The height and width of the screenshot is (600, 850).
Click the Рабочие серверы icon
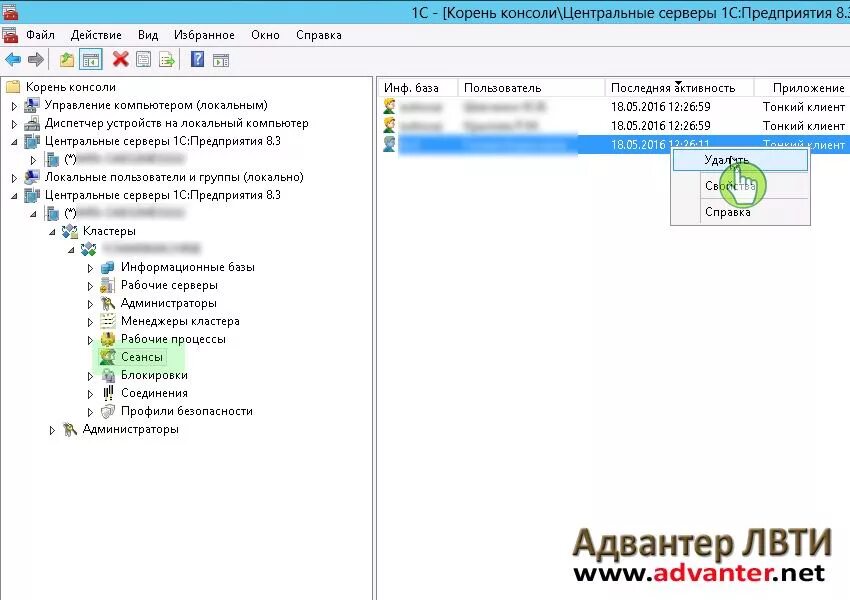pyautogui.click(x=108, y=285)
